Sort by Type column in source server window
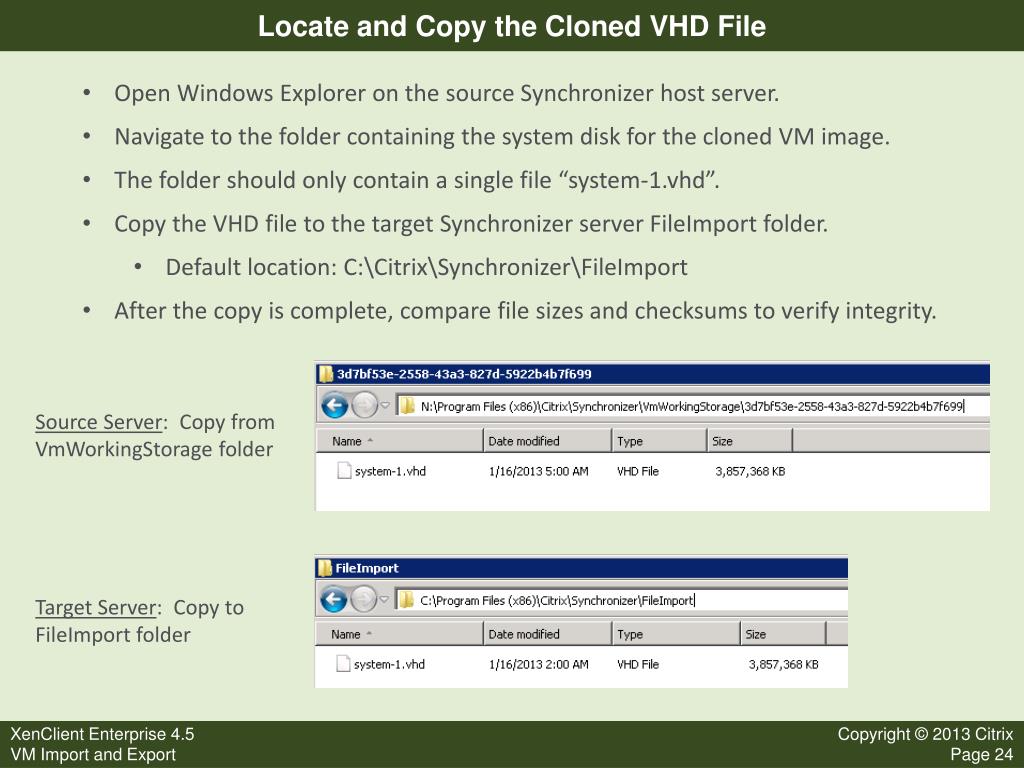 coord(660,441)
